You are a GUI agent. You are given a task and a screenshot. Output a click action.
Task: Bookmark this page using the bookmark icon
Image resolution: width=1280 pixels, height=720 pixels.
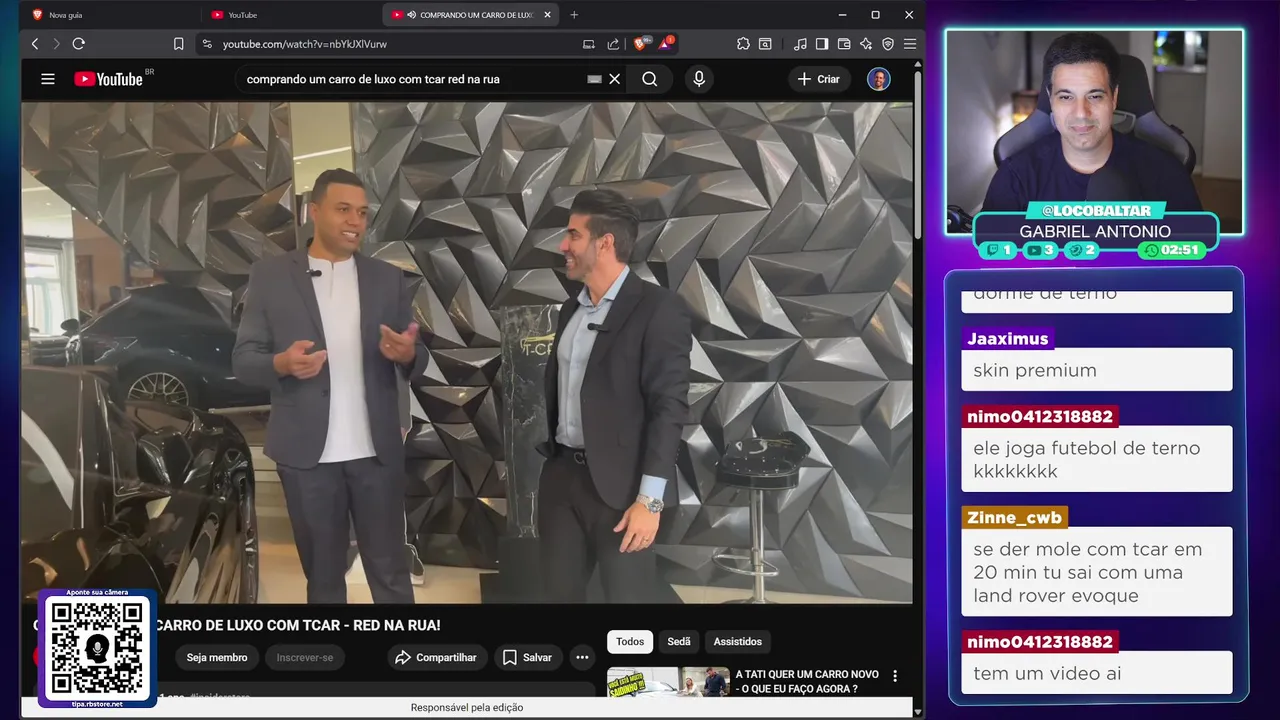pyautogui.click(x=178, y=44)
